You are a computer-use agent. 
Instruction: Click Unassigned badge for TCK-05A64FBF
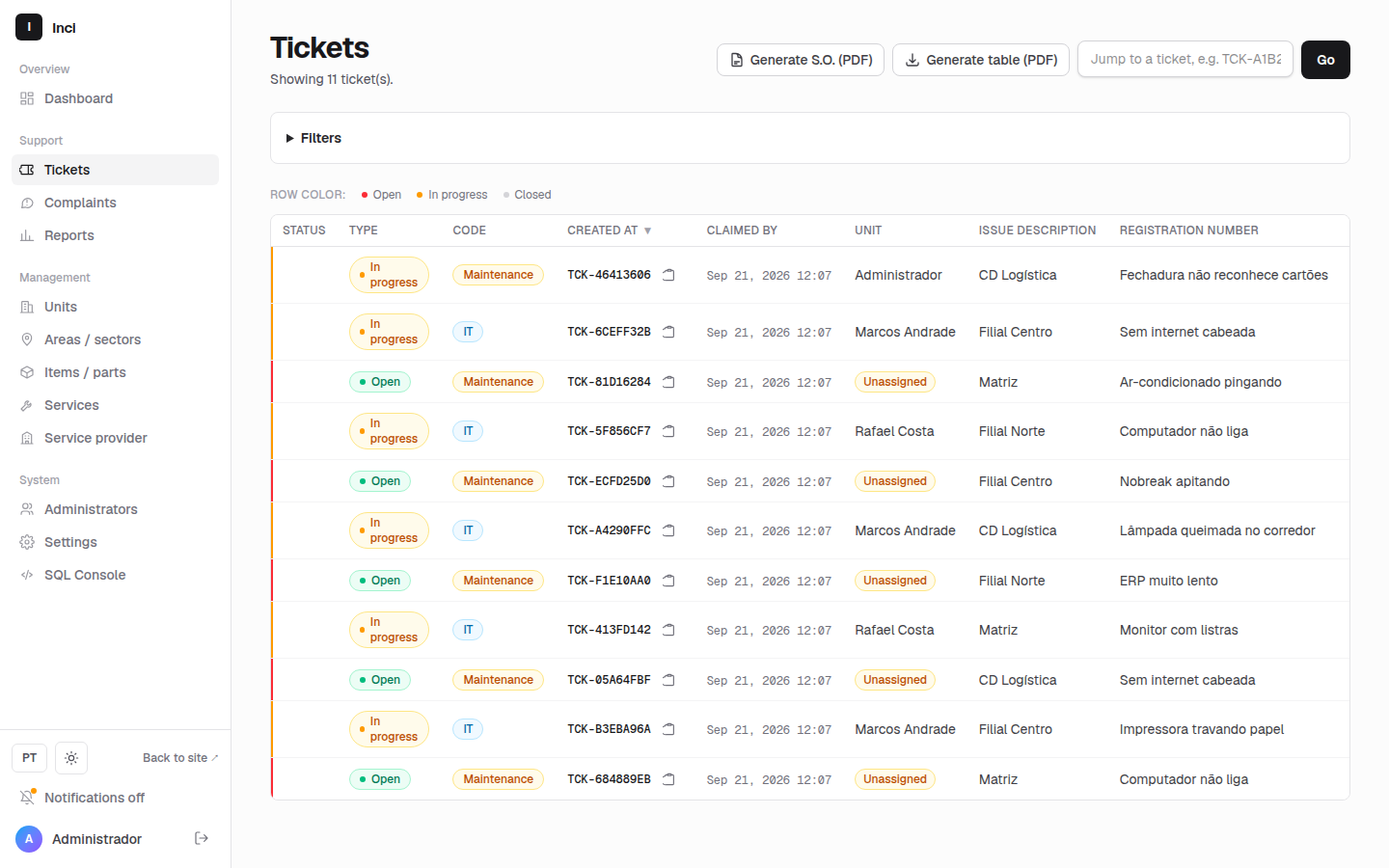point(895,680)
